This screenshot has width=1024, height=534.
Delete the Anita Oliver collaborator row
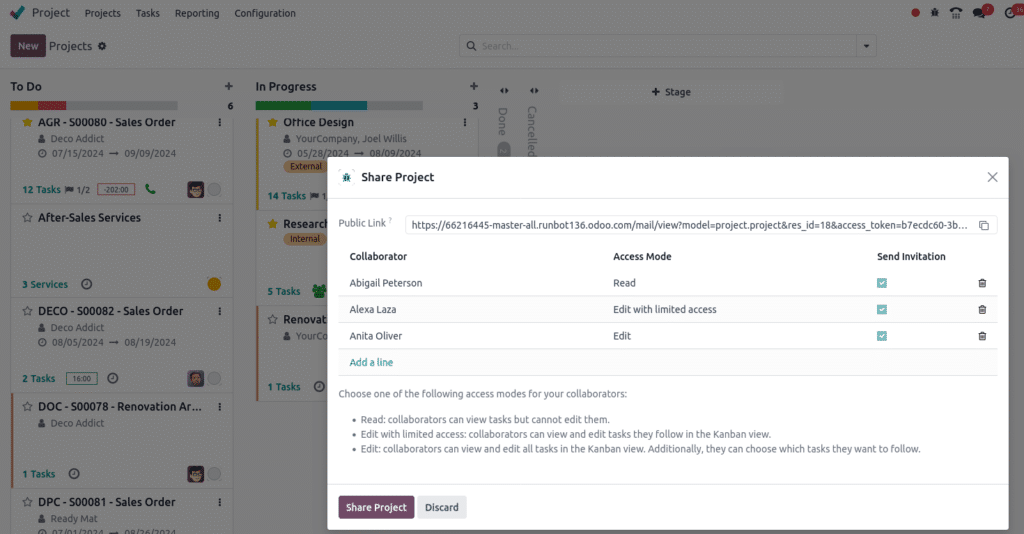coord(982,336)
